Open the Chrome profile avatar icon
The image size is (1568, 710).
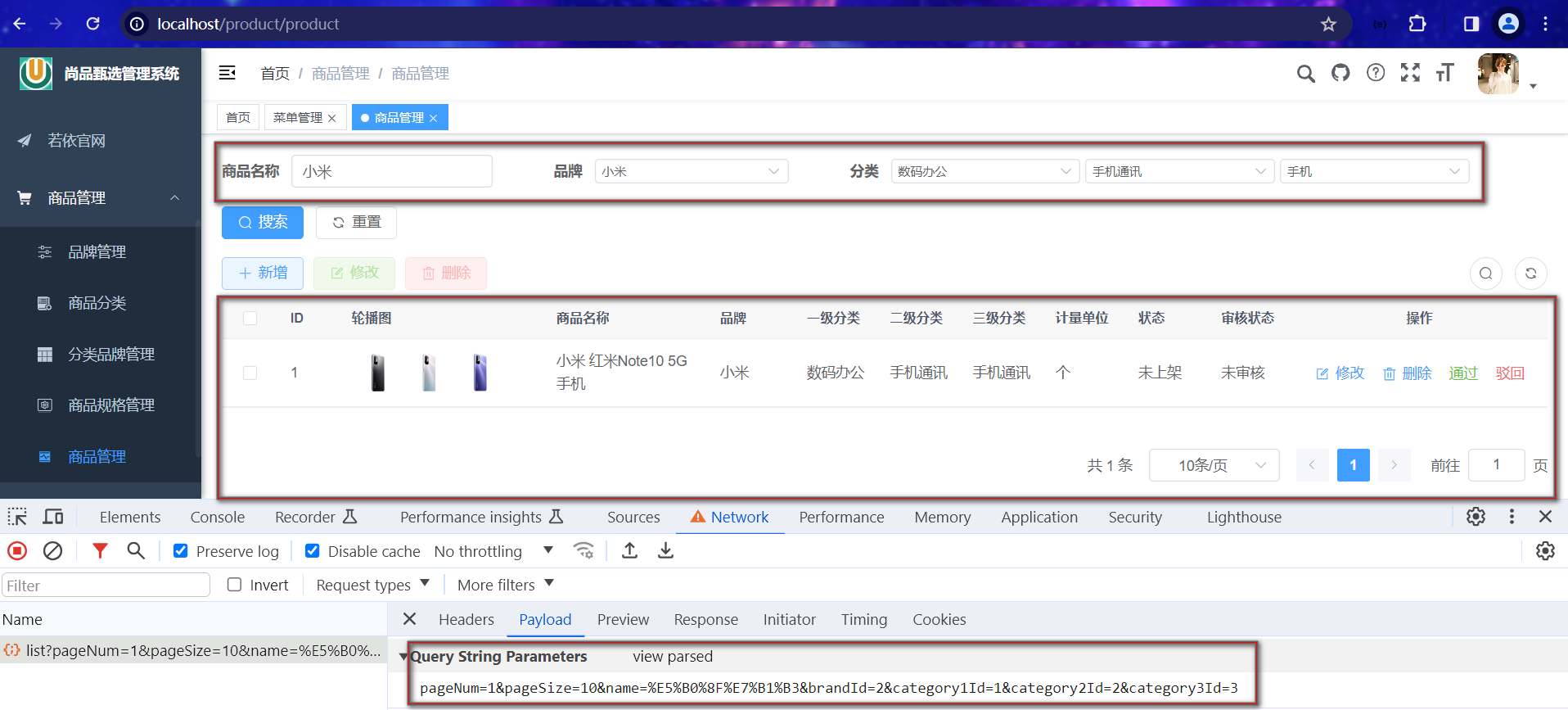point(1508,24)
